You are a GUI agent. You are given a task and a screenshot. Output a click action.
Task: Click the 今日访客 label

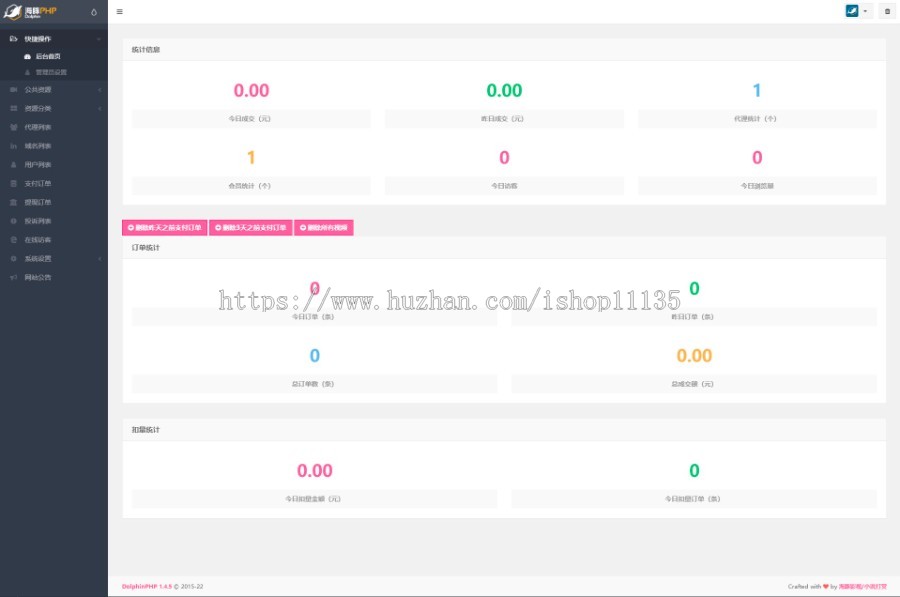click(x=504, y=186)
